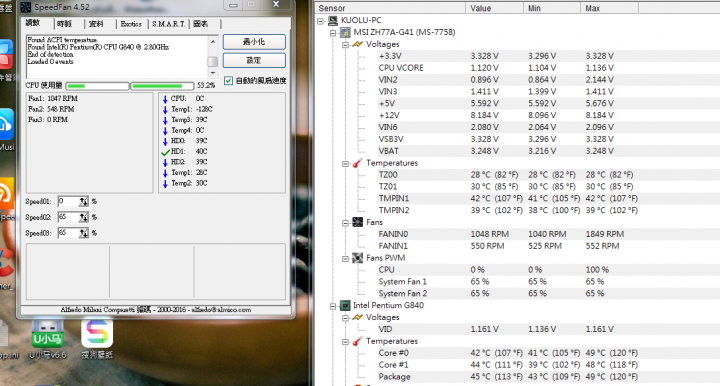Click the Sensor column header
The height and width of the screenshot is (386, 720).
390,8
